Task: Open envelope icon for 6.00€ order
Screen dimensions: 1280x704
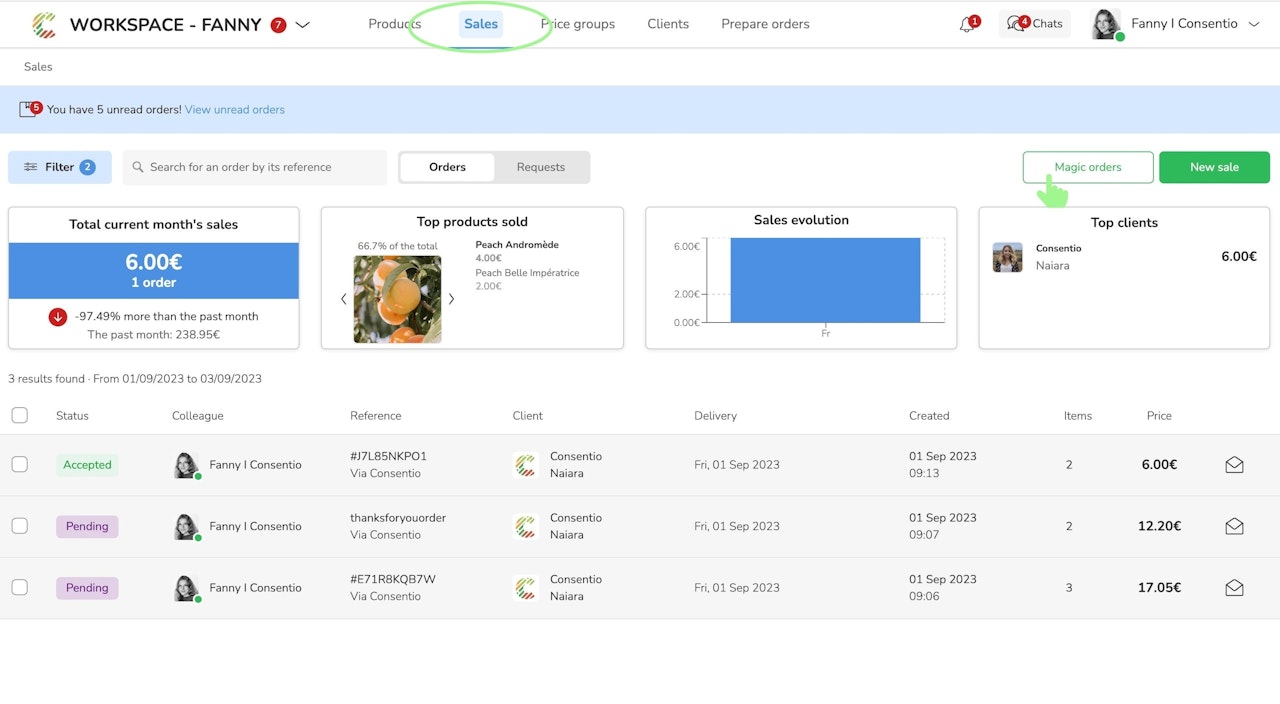Action: pyautogui.click(x=1234, y=465)
